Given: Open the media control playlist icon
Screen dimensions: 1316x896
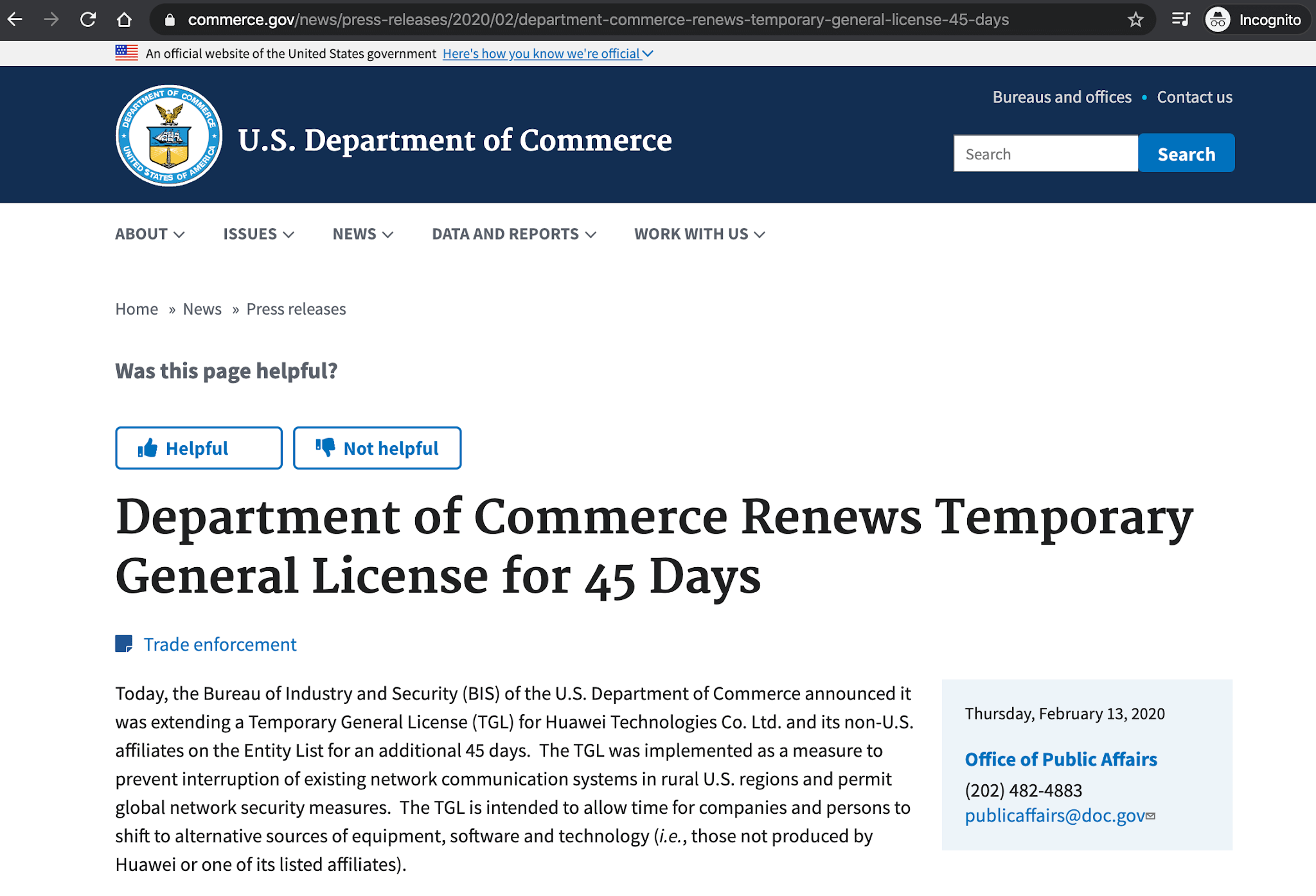Looking at the screenshot, I should point(1180,20).
